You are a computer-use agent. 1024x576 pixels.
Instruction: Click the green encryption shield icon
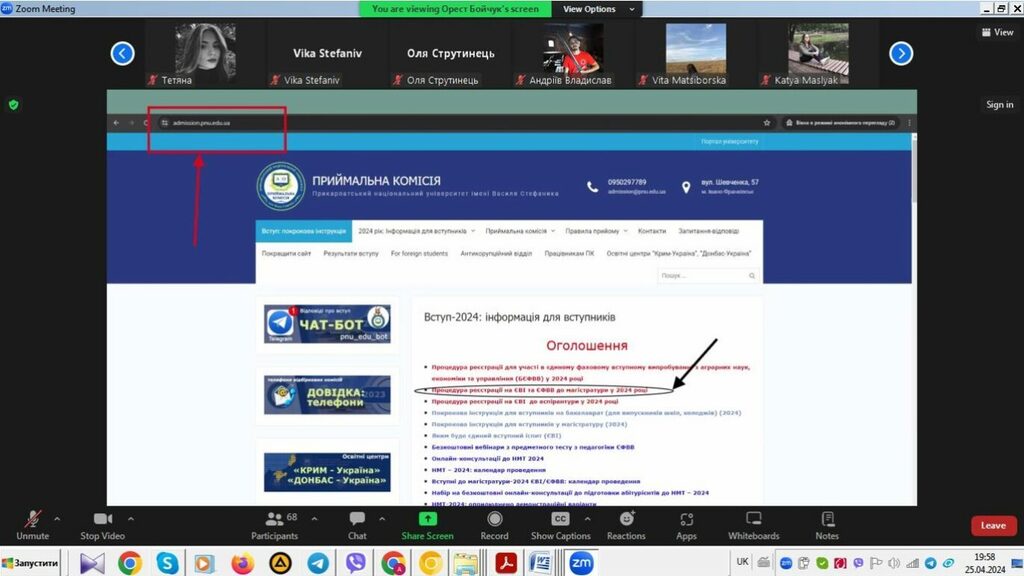pos(14,104)
